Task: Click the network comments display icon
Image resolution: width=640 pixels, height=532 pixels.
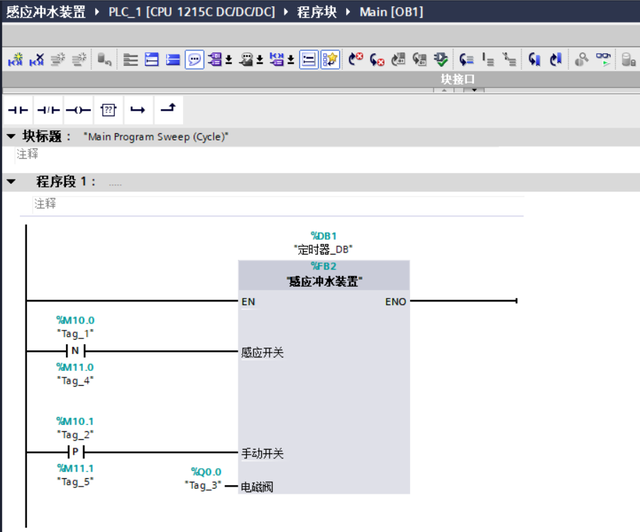Action: coord(276,60)
